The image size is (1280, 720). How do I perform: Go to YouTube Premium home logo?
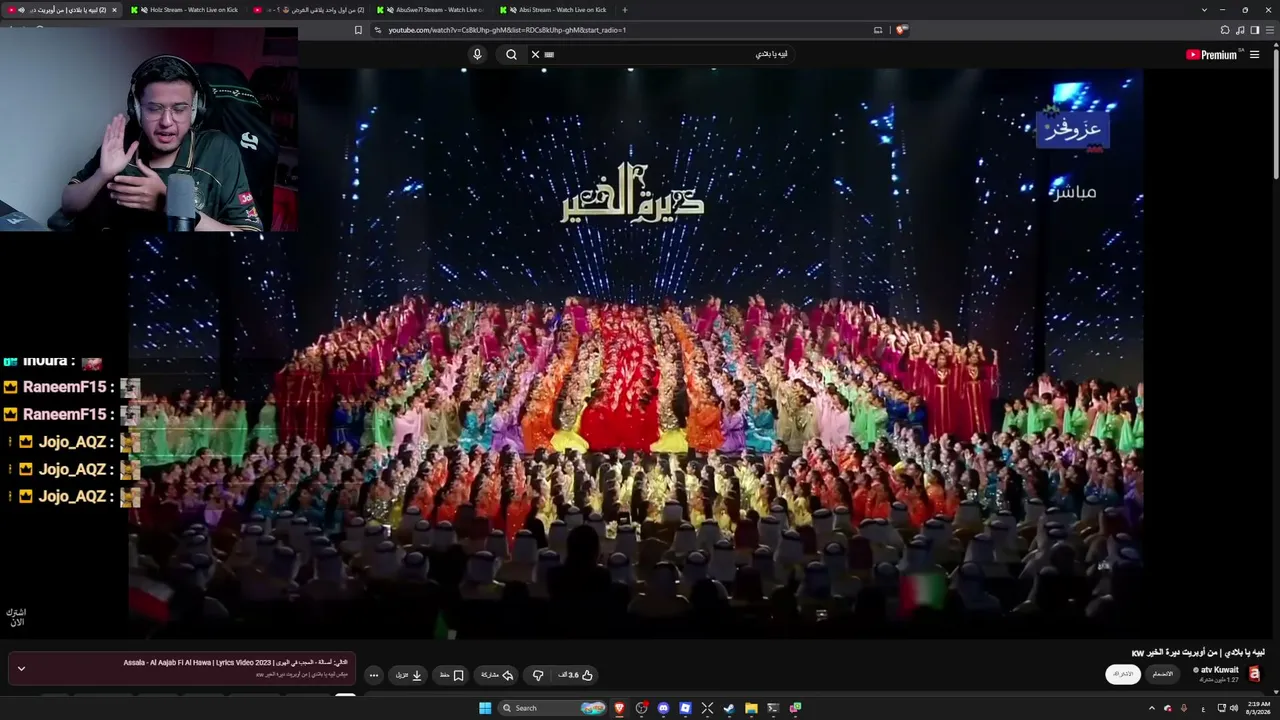[1212, 55]
